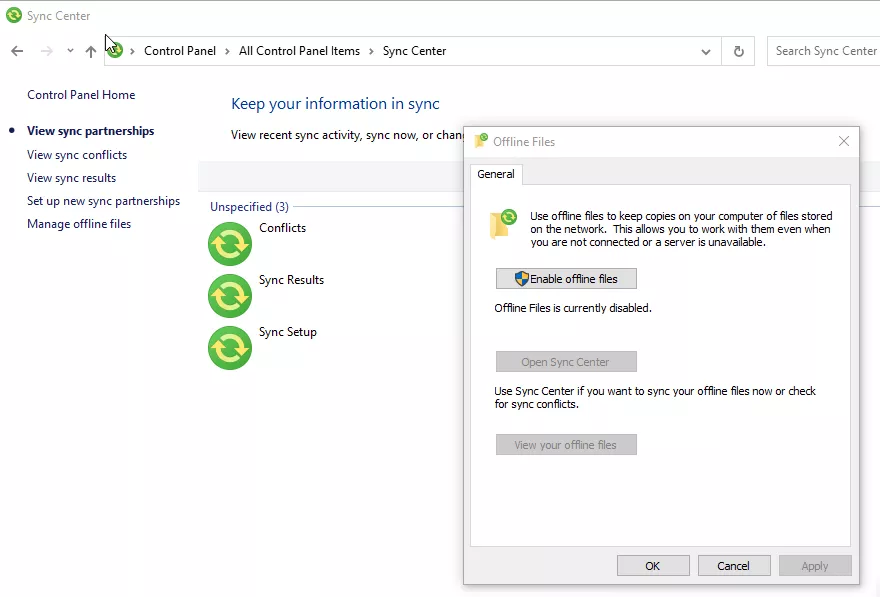
Task: Select All Control Panel Items breadcrumb
Action: tap(299, 51)
